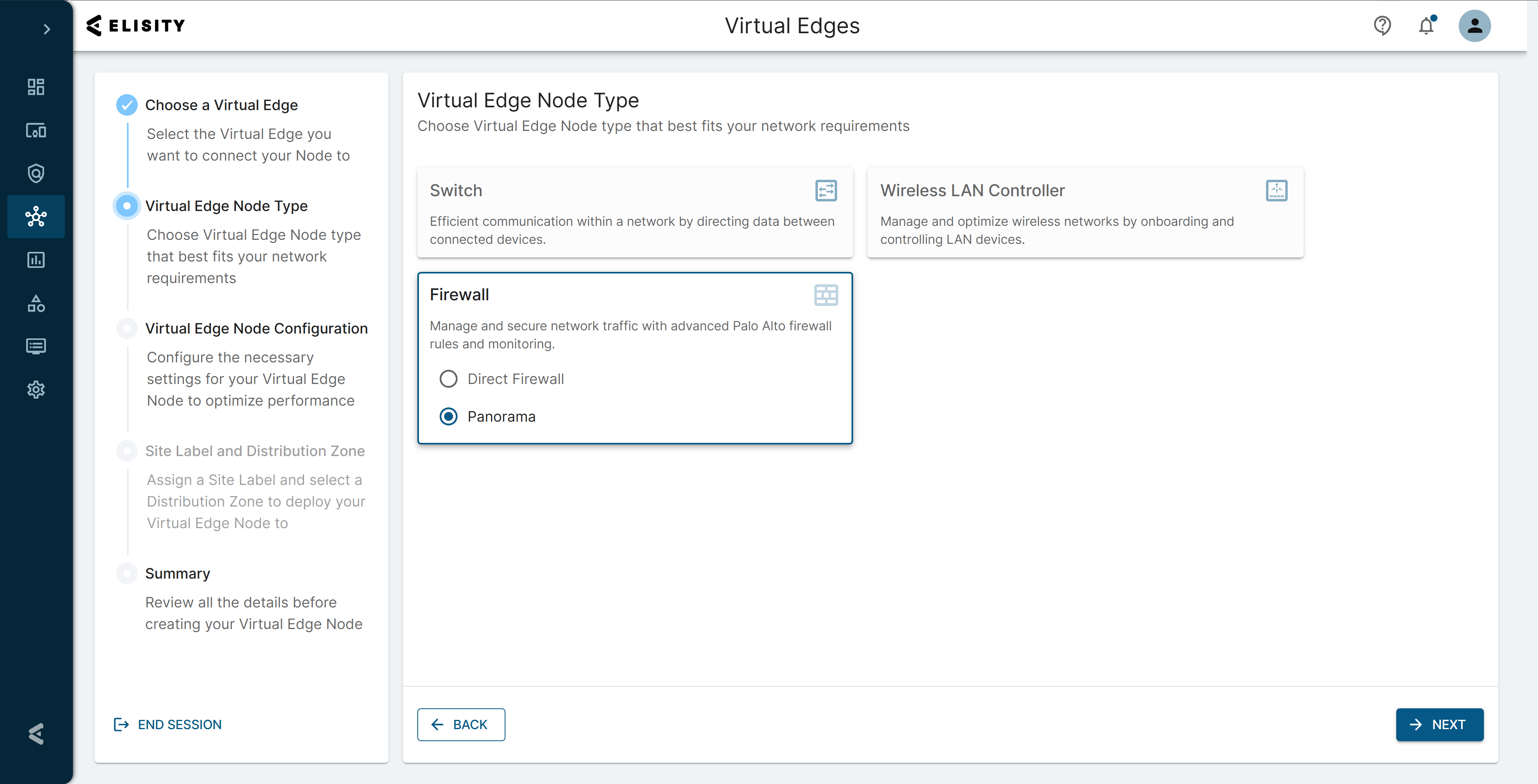This screenshot has height=784, width=1538.
Task: Click the NEXT button
Action: click(x=1439, y=724)
